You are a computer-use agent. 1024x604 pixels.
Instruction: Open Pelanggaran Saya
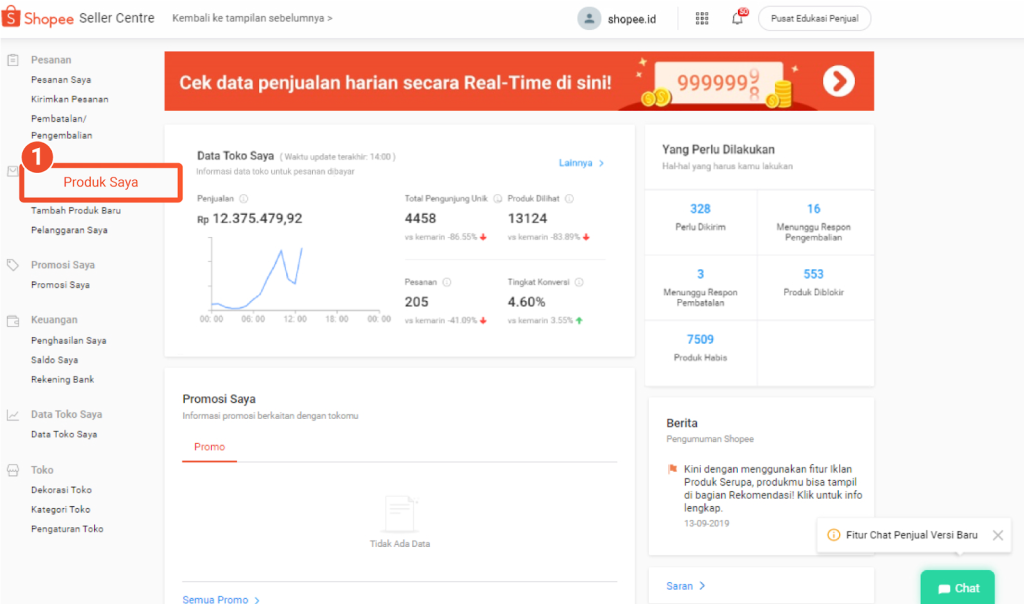[x=69, y=230]
